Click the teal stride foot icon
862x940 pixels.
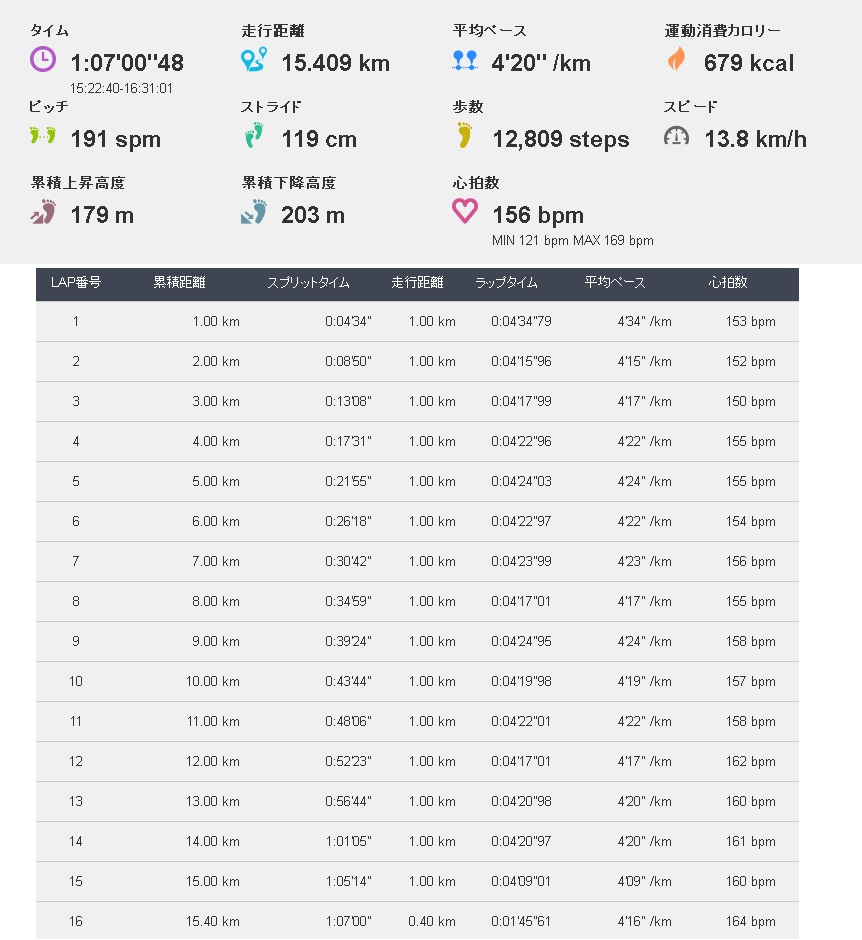254,135
